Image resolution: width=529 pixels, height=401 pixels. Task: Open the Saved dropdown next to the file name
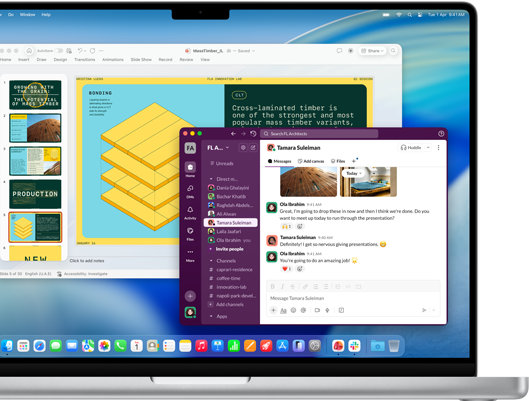[246, 51]
